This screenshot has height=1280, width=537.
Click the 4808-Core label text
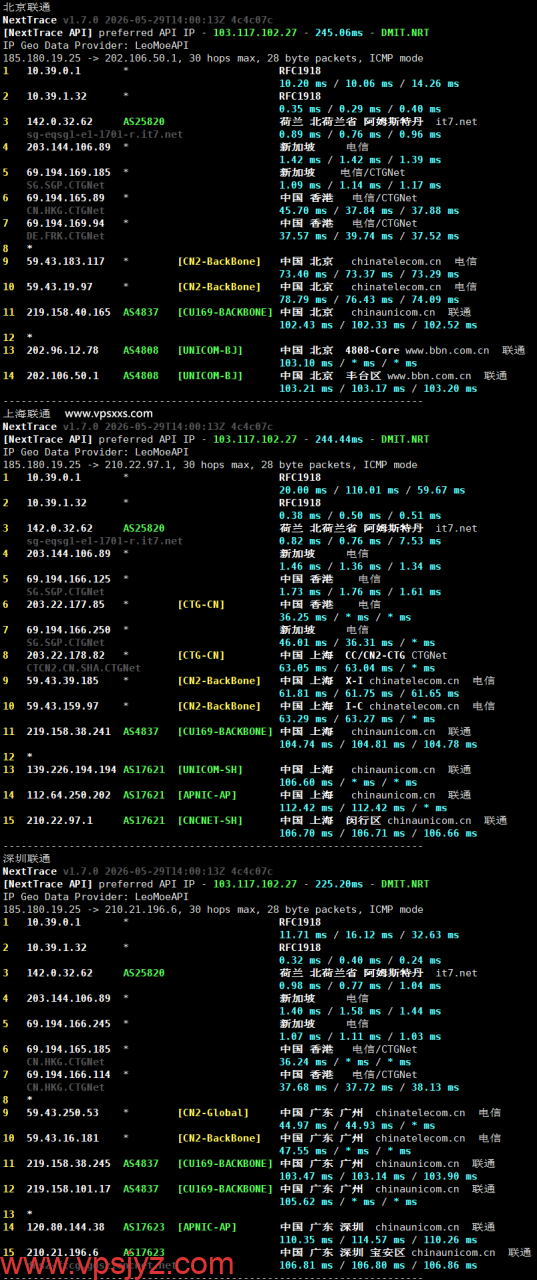(371, 350)
